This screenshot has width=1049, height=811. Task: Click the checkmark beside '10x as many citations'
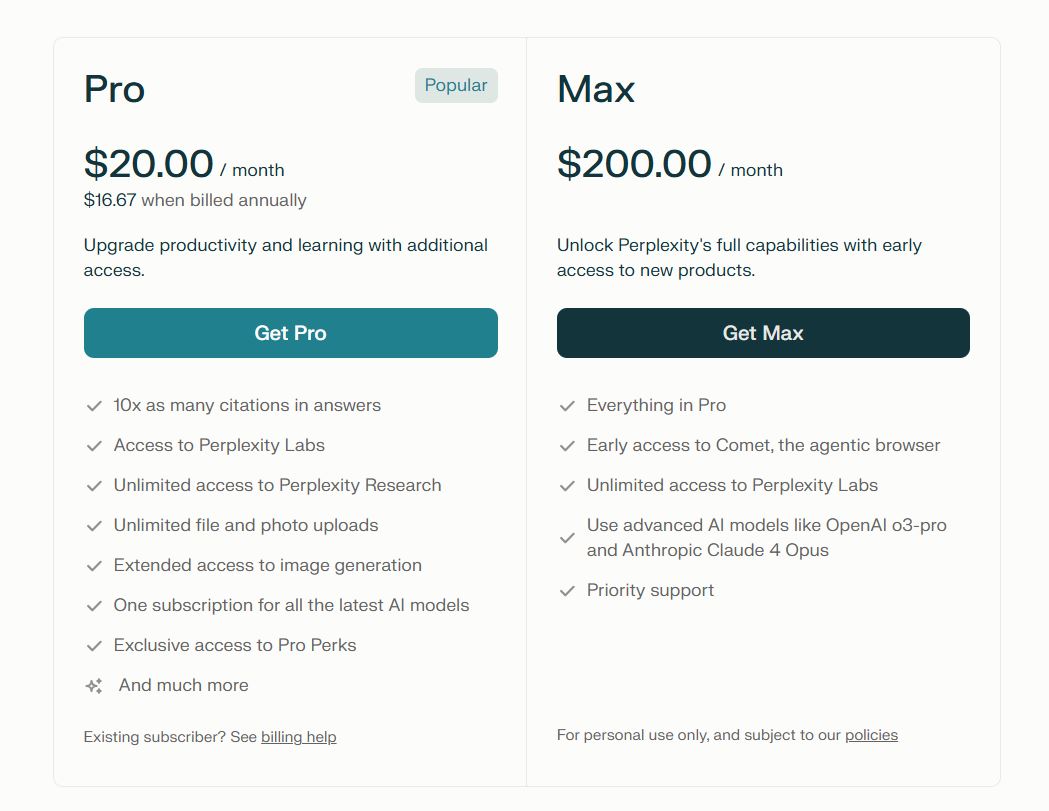click(x=94, y=405)
